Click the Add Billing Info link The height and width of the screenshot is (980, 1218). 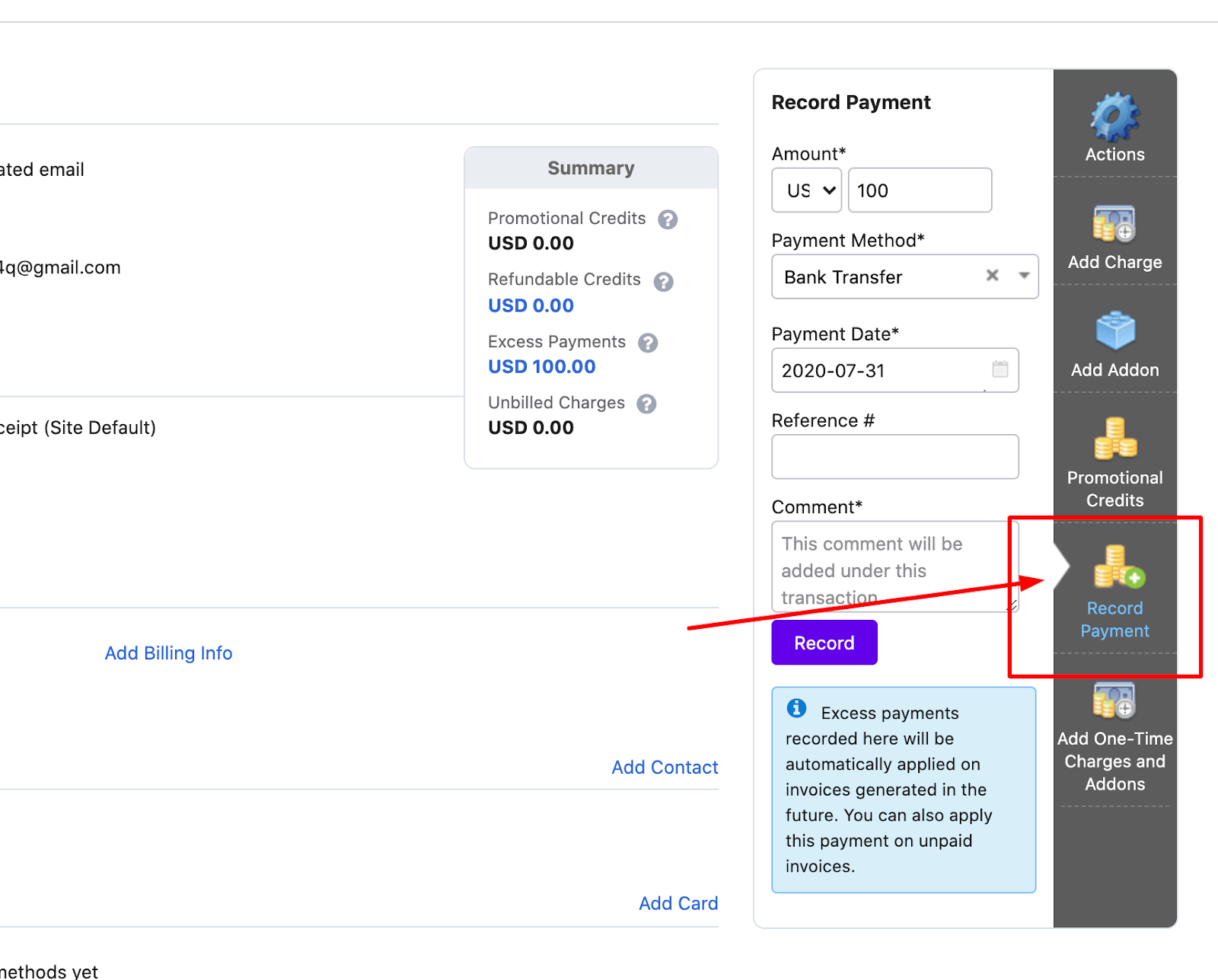(168, 653)
